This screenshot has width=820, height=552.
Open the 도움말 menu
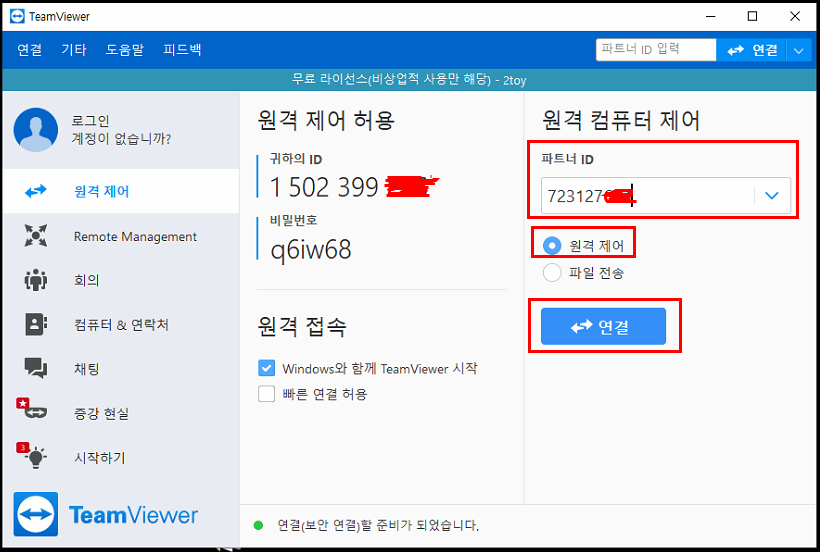[x=124, y=50]
